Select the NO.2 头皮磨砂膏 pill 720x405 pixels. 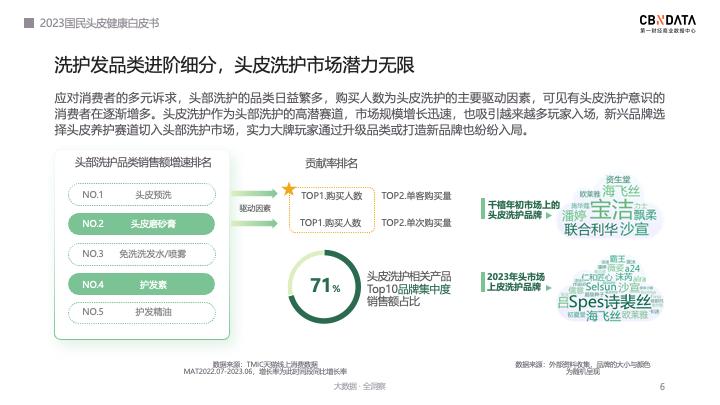coord(141,224)
